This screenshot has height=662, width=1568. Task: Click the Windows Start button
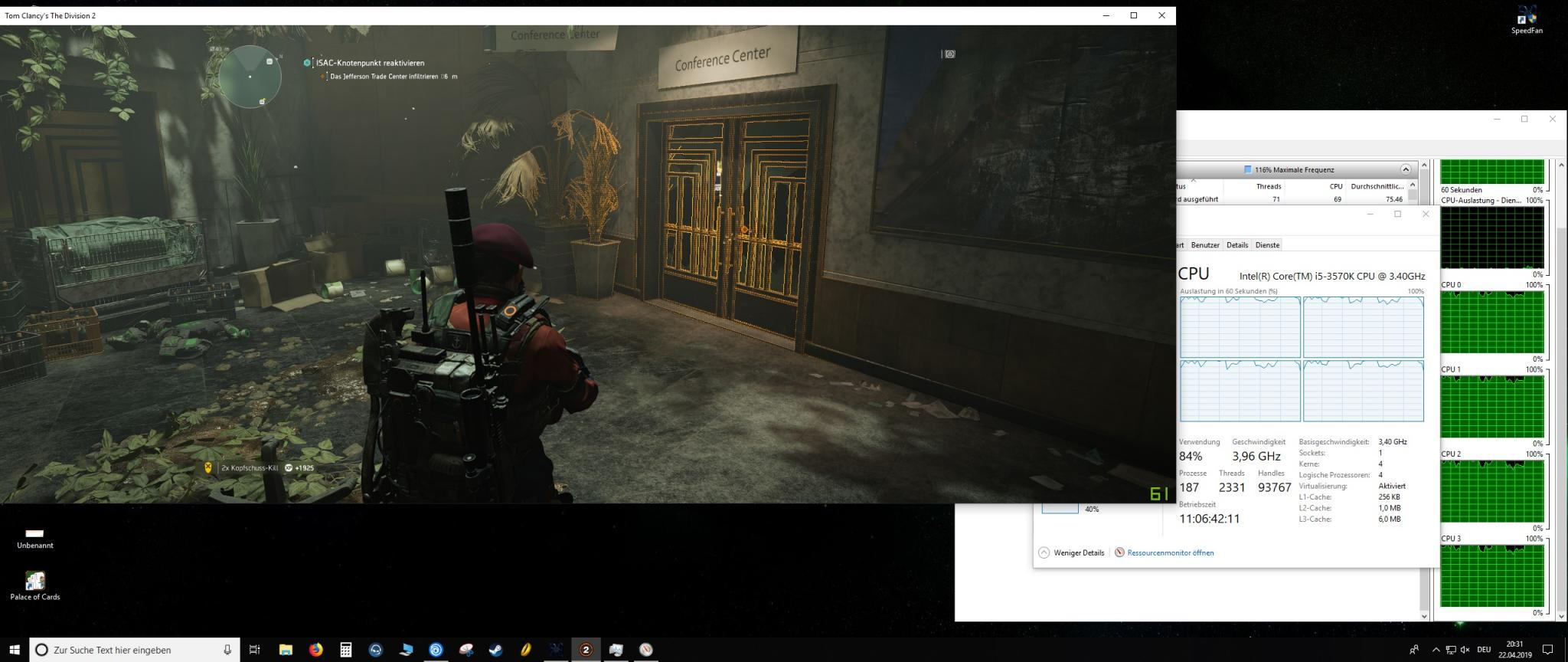click(14, 650)
